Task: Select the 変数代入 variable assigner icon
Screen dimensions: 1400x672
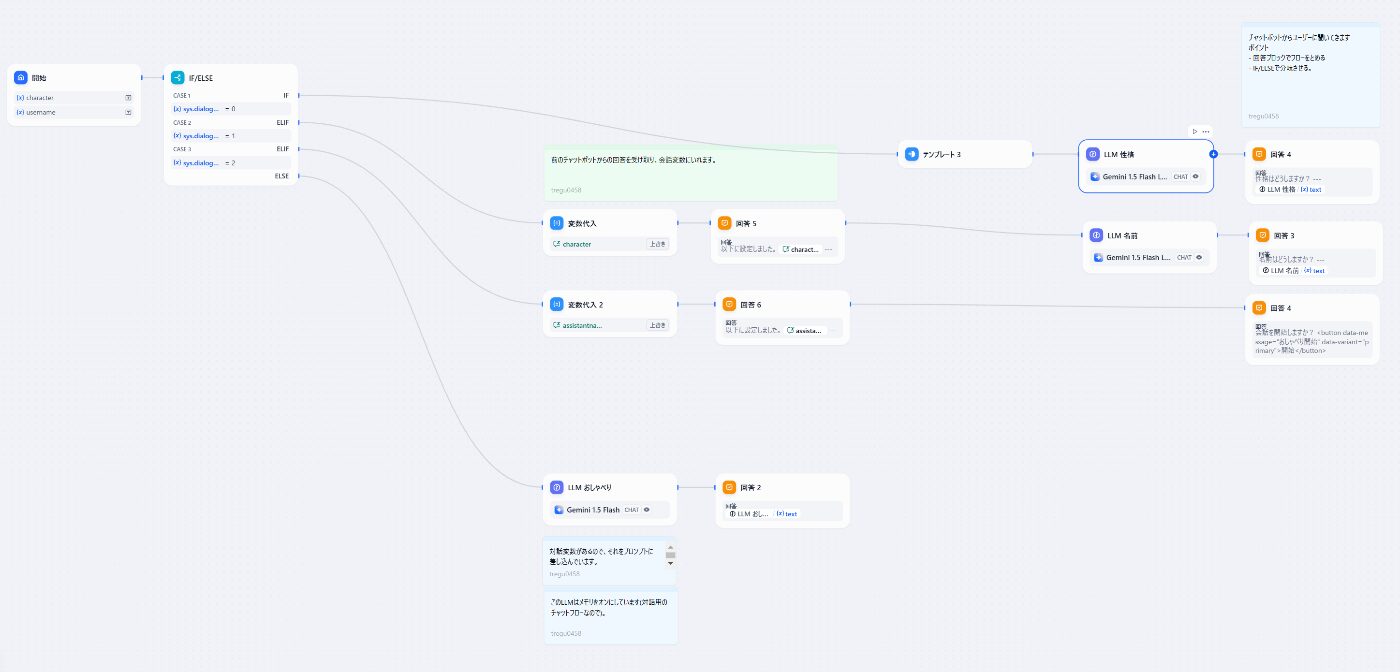Action: (x=556, y=223)
